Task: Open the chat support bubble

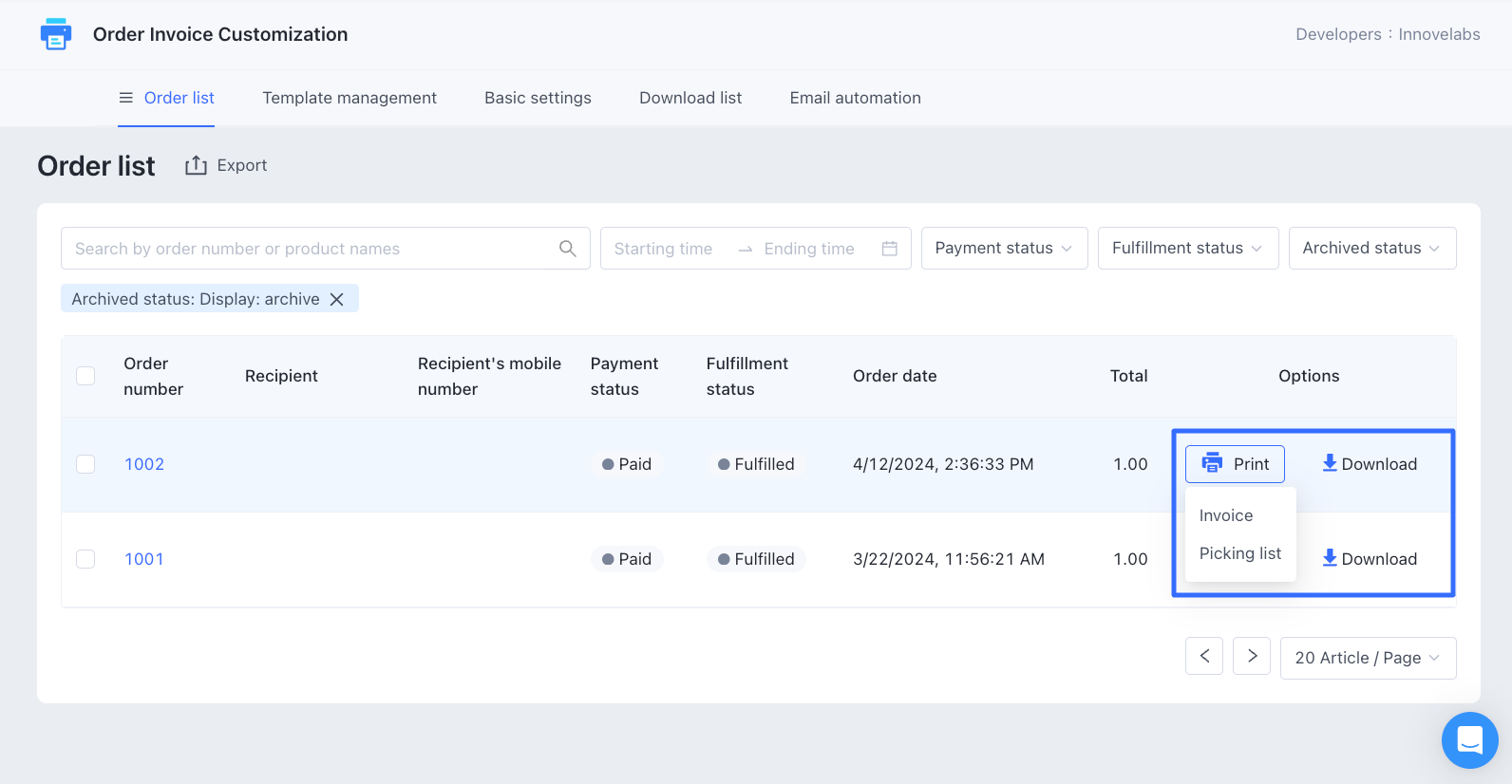Action: (1469, 740)
